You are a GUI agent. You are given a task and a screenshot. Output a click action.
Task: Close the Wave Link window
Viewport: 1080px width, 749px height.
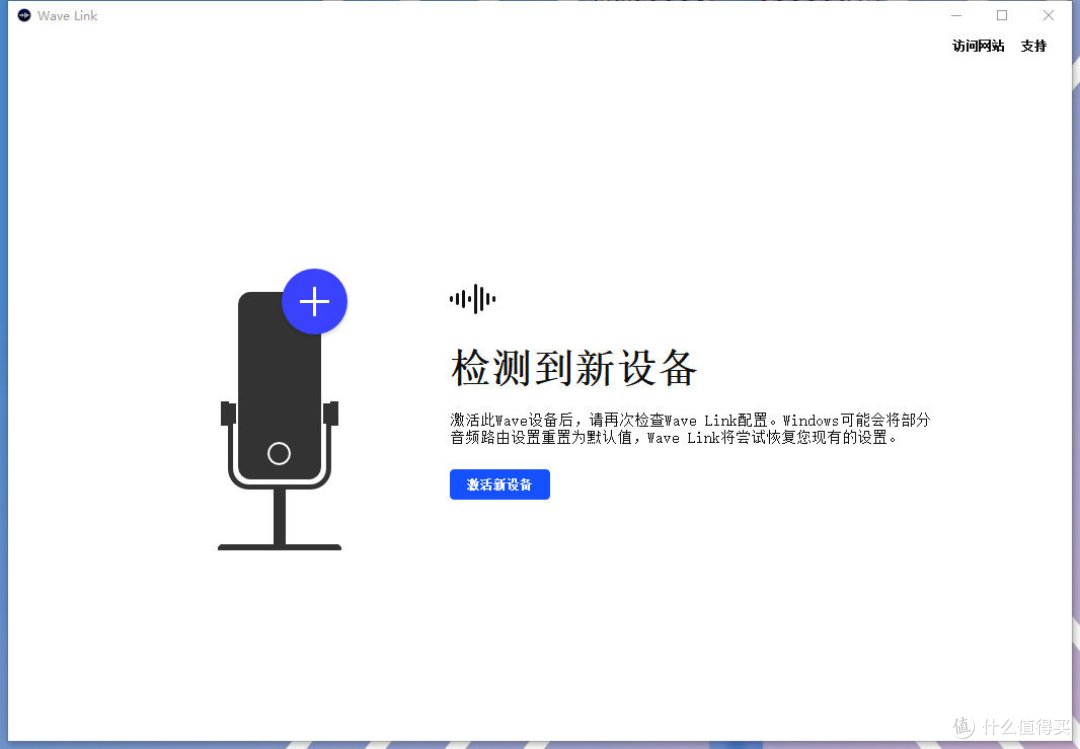tap(1048, 15)
